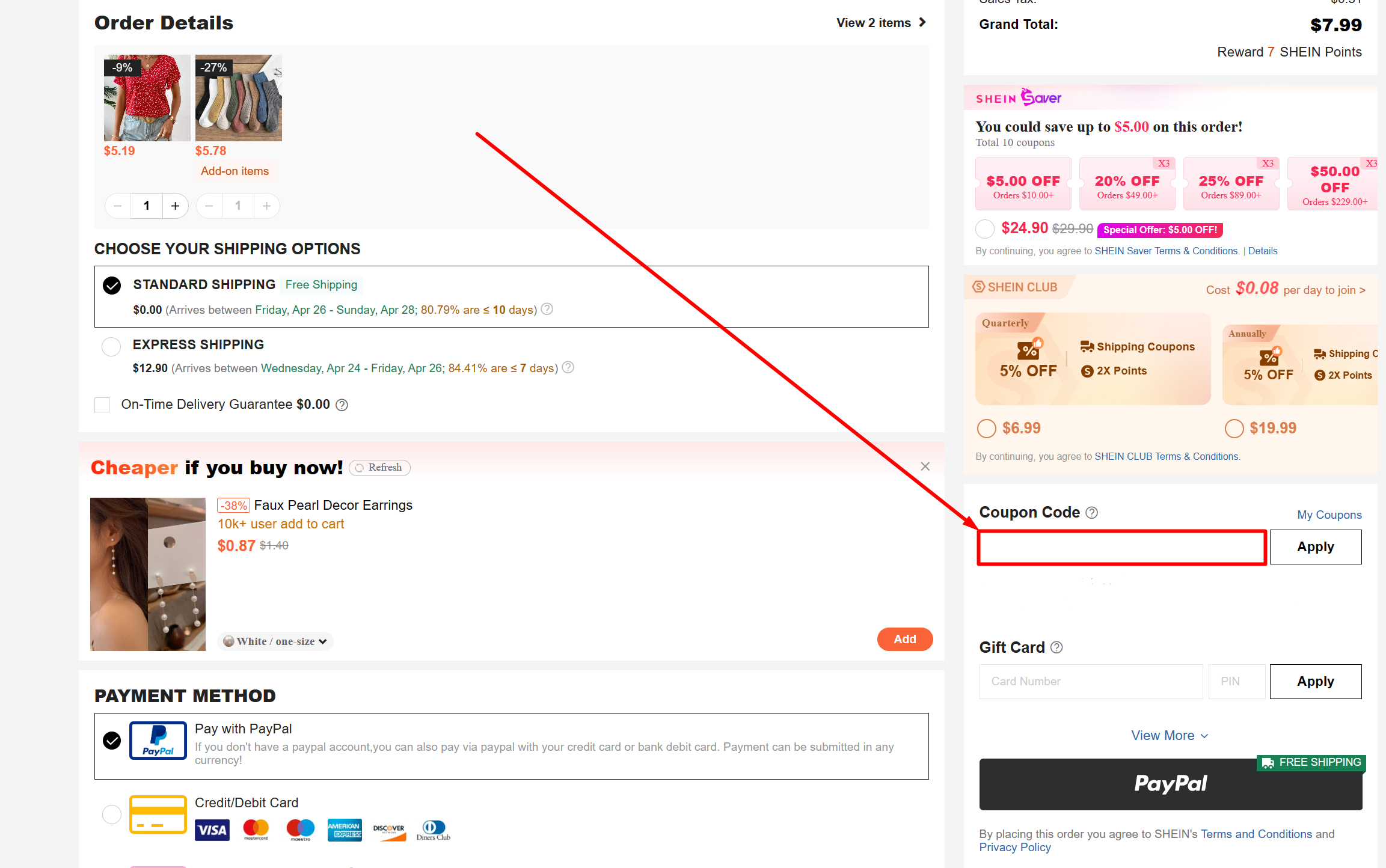Click the Mastercard icon

(256, 830)
